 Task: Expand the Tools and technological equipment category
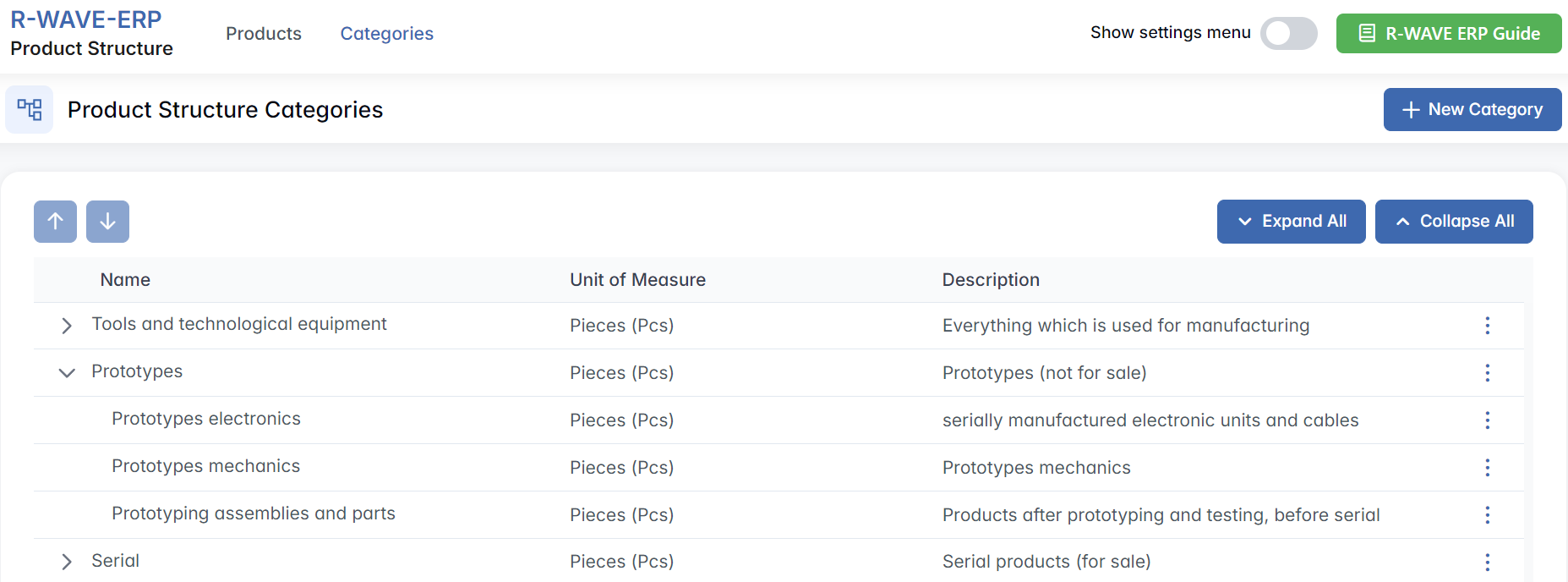click(x=67, y=326)
